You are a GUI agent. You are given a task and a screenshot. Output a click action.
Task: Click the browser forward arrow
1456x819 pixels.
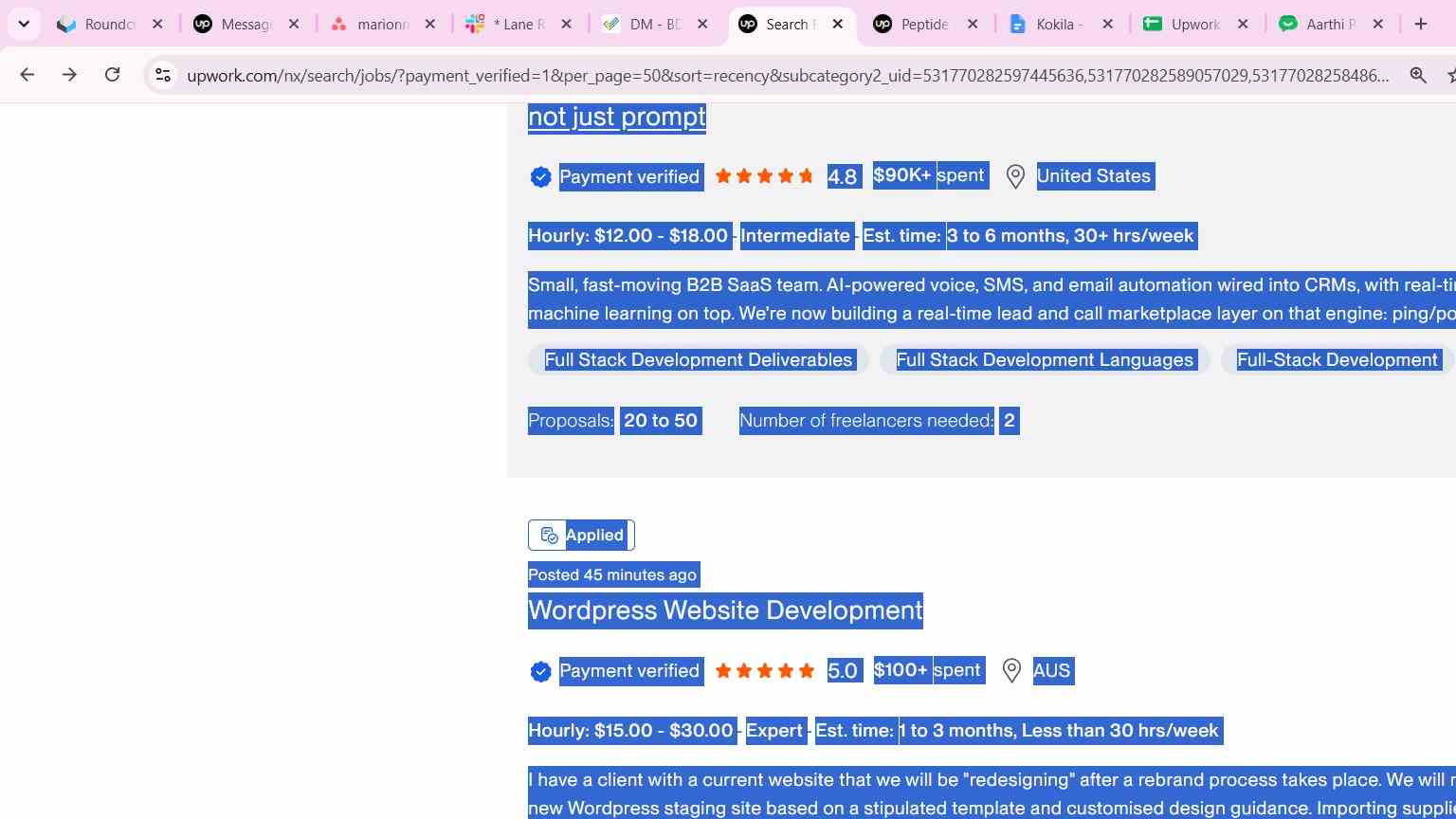tap(69, 75)
